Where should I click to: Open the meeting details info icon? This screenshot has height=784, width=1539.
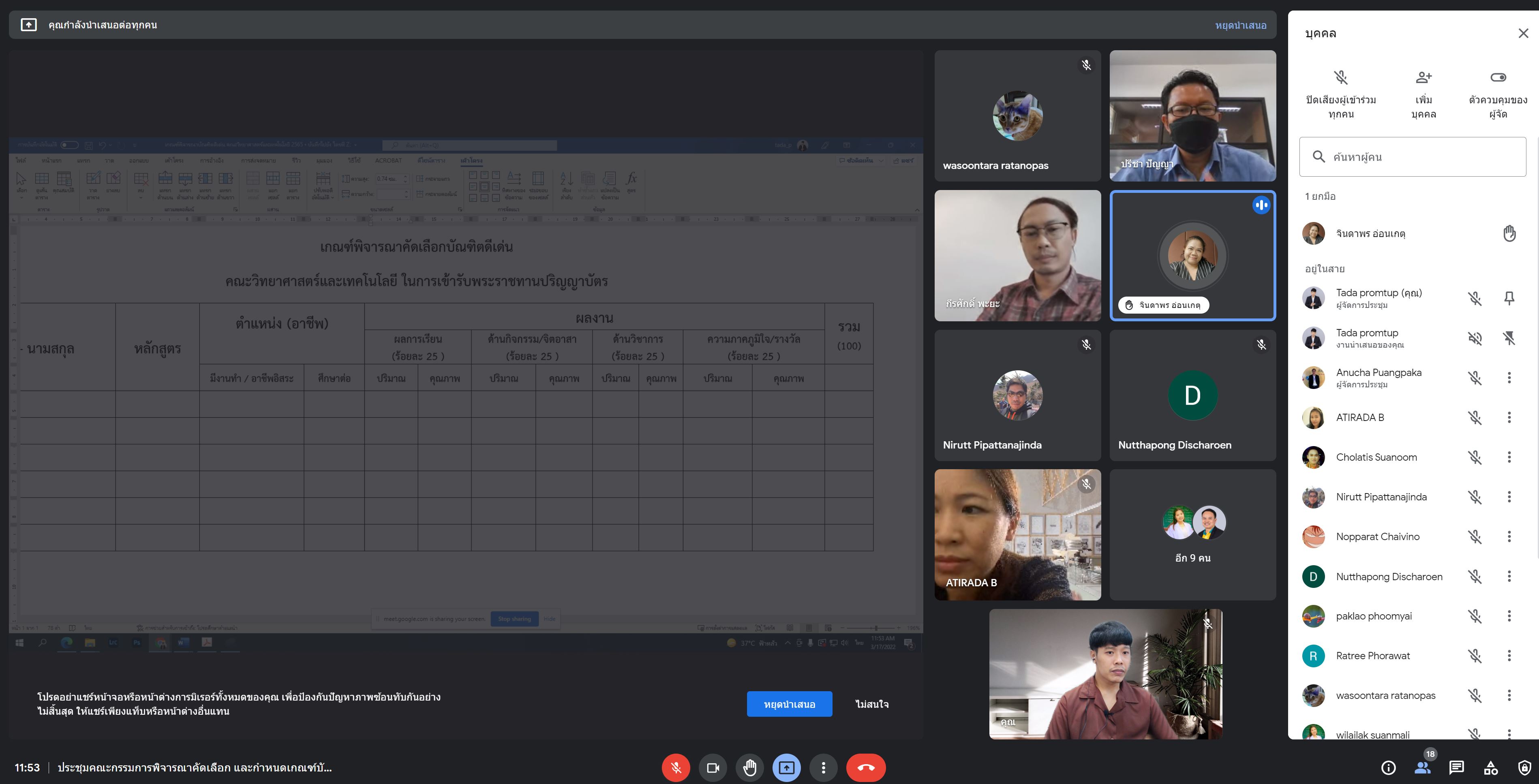point(1389,767)
